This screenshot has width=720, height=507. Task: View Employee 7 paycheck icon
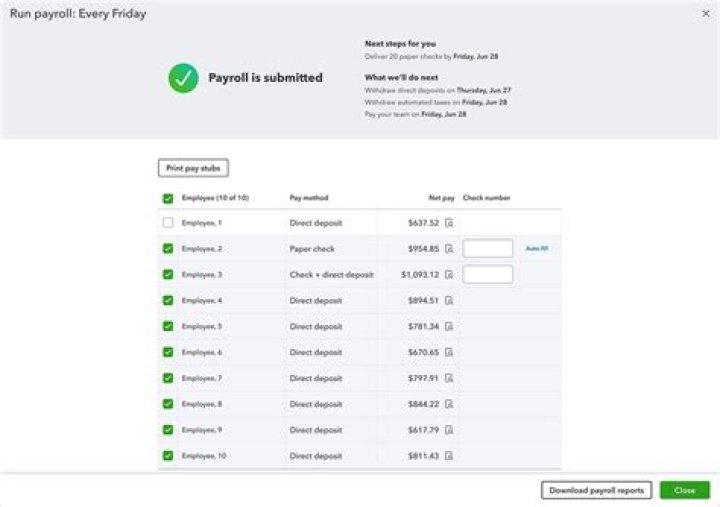pos(449,379)
